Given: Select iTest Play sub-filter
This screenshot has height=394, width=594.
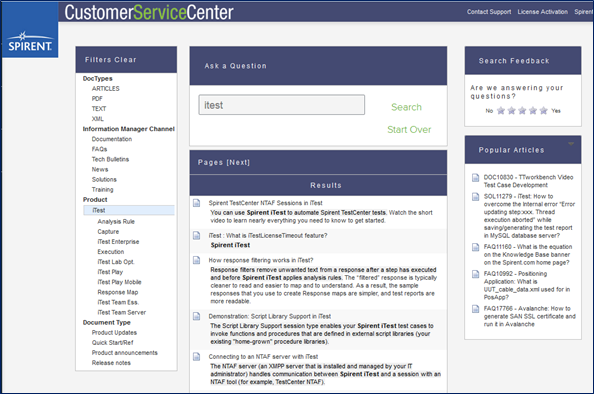Looking at the screenshot, I should coord(110,272).
